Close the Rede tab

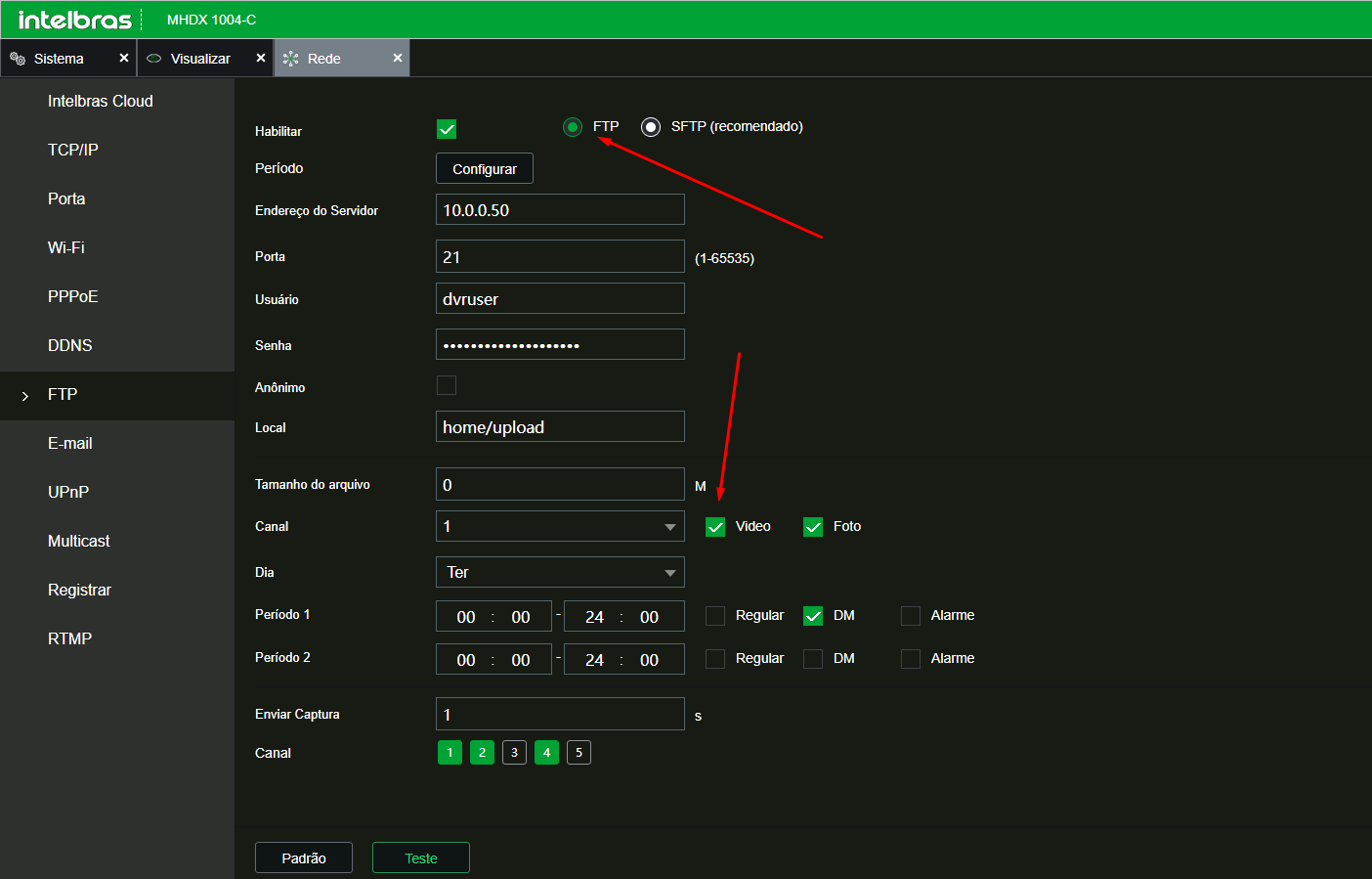coord(397,58)
